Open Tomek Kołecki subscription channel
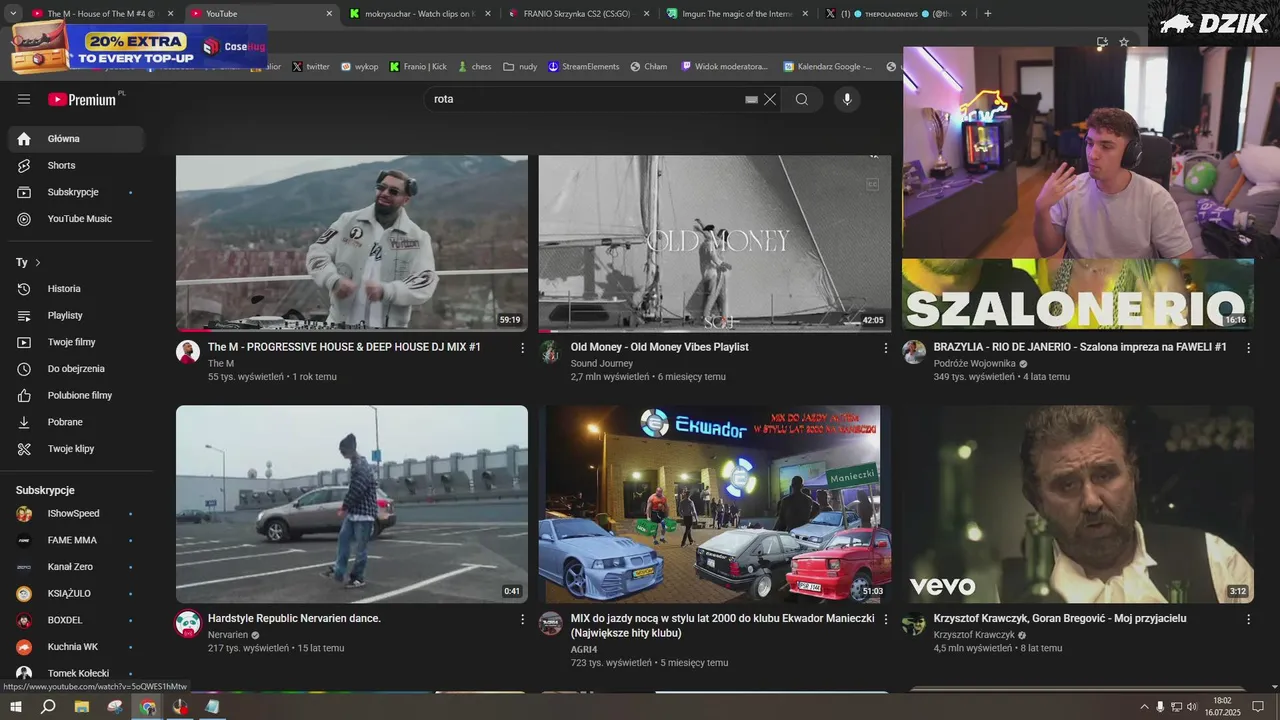1280x720 pixels. 76,673
